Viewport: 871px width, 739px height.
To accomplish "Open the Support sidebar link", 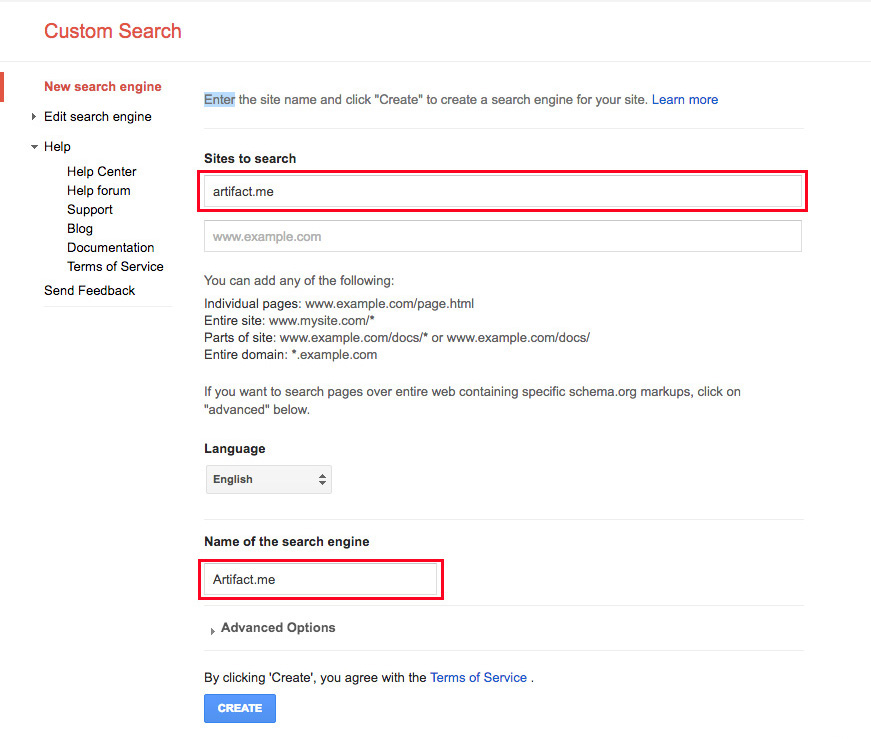I will point(90,209).
